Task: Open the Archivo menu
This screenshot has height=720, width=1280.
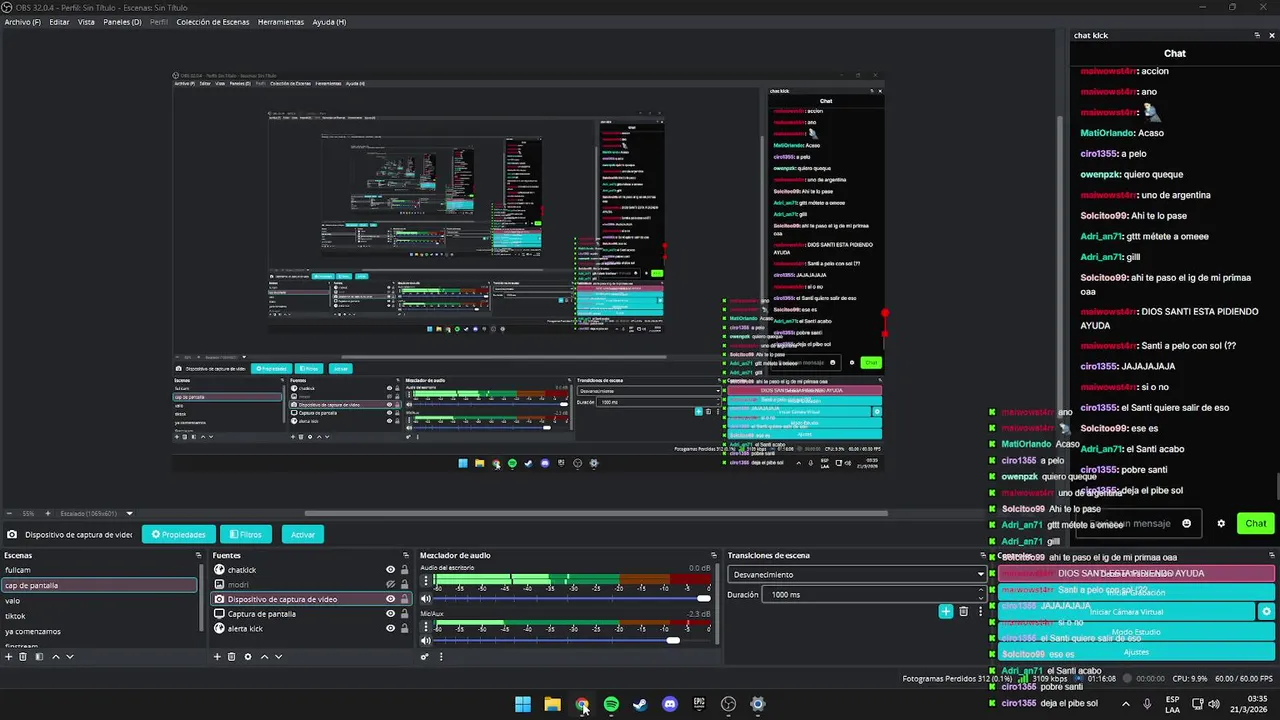Action: [x=23, y=22]
